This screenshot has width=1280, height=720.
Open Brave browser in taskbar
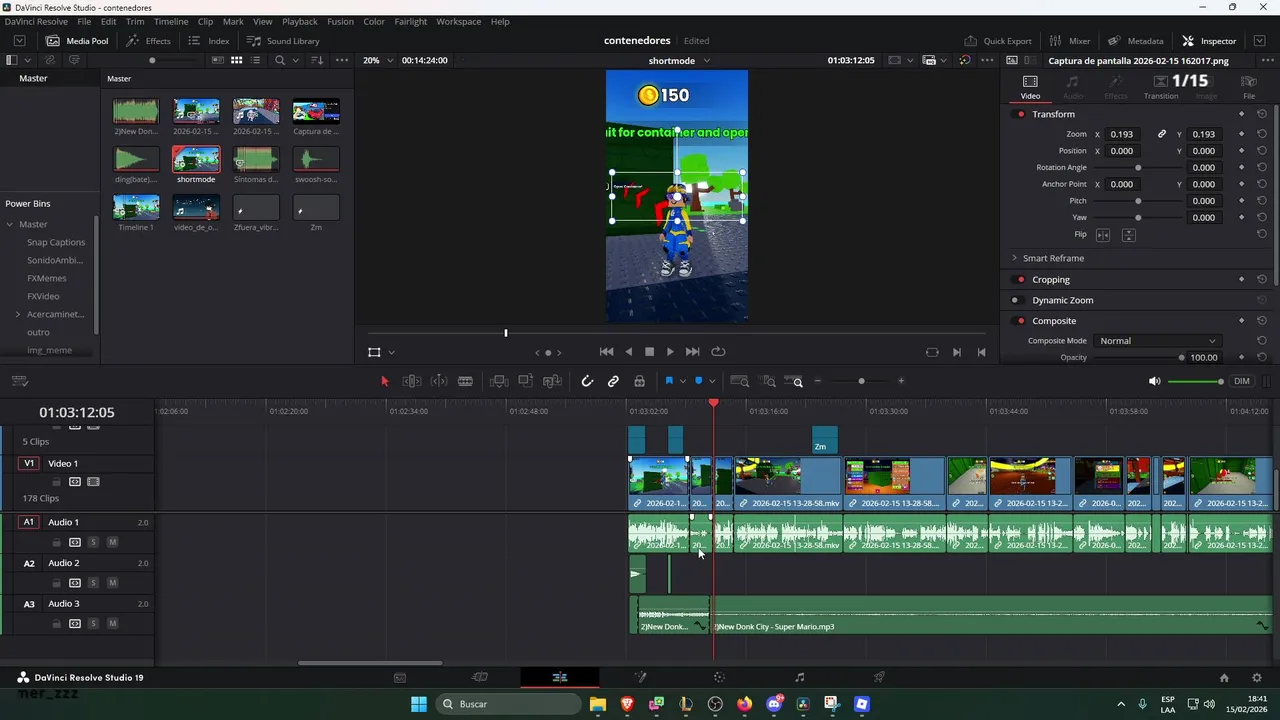627,704
